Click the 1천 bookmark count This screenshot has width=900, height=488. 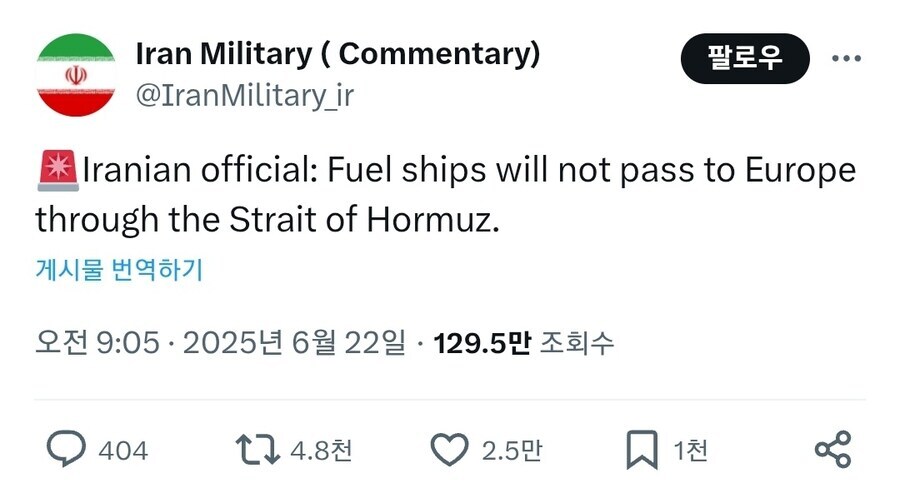pyautogui.click(x=690, y=450)
